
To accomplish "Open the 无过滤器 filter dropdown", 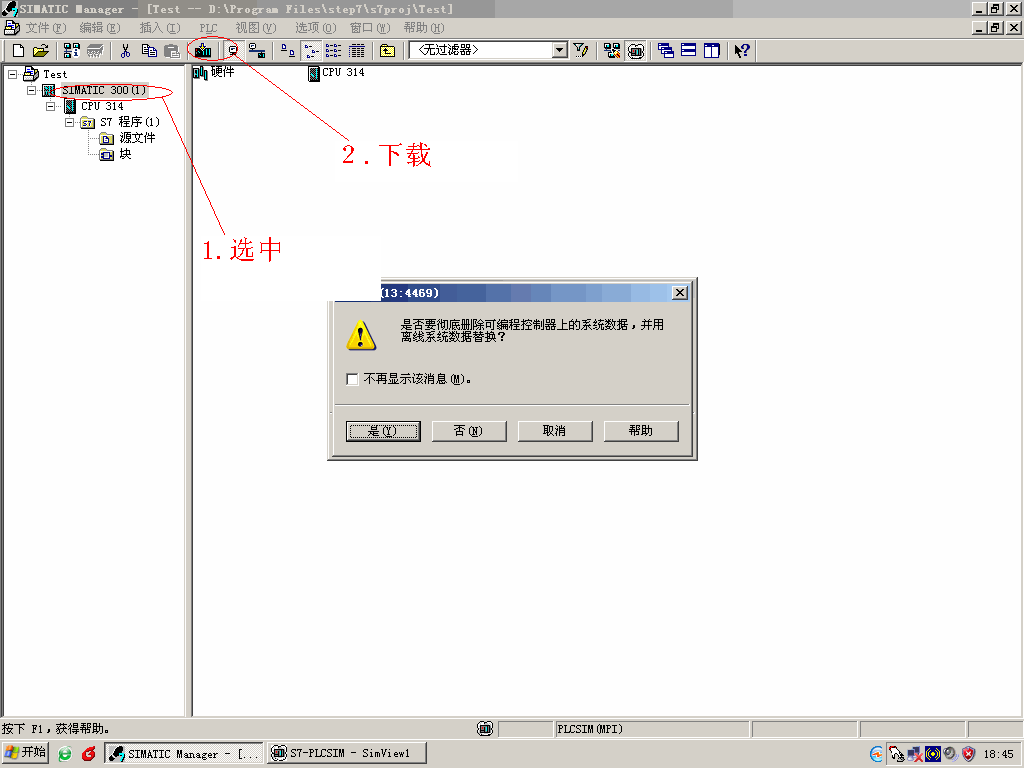I will 559,50.
